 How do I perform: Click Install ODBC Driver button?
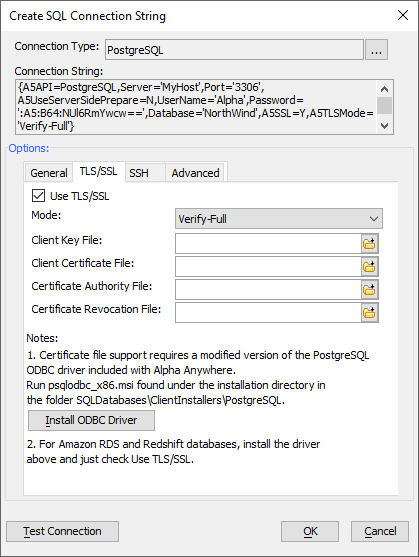tap(91, 420)
